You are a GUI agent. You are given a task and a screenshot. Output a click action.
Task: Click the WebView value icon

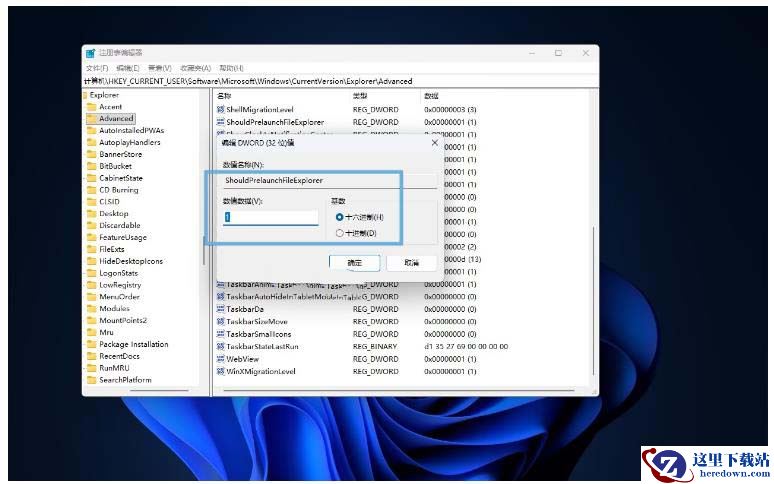coord(220,358)
